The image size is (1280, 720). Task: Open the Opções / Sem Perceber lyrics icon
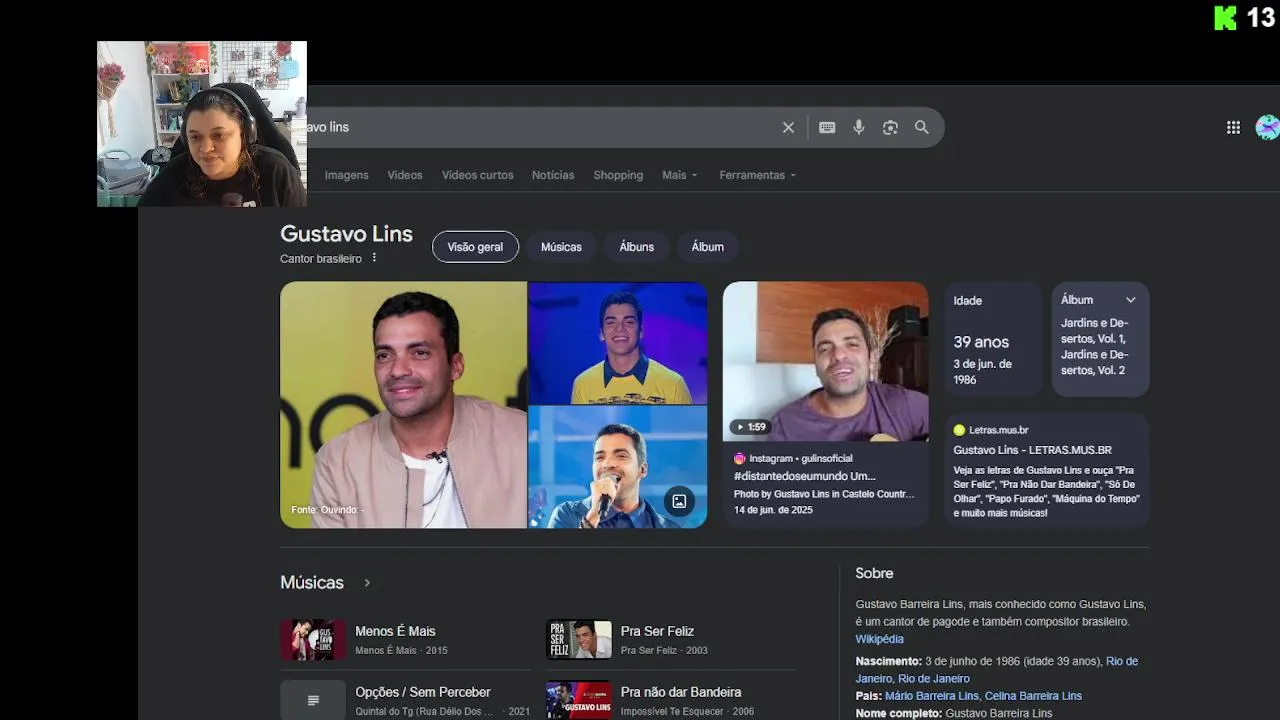pyautogui.click(x=313, y=700)
